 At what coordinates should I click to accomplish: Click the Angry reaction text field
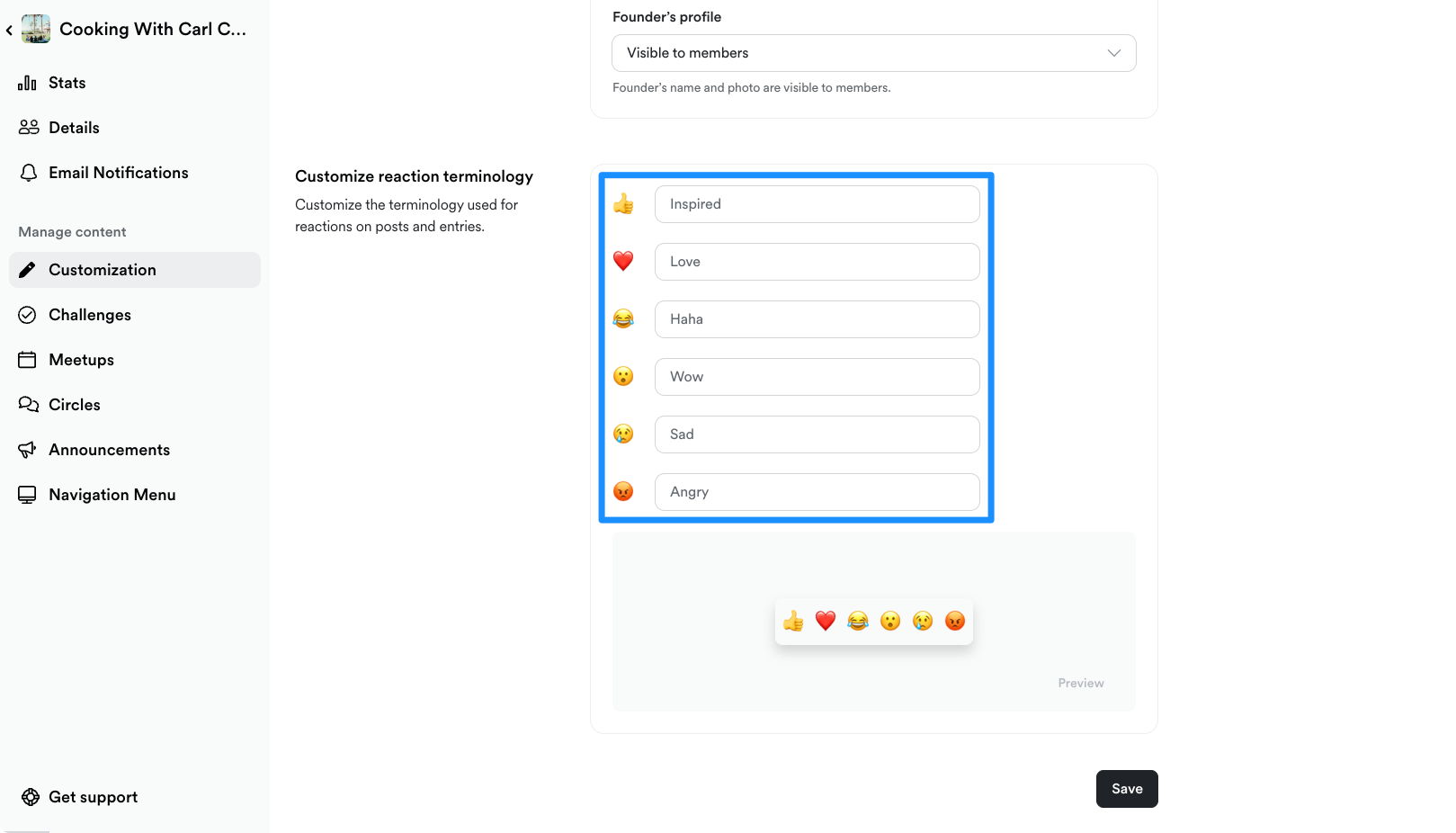tap(817, 492)
